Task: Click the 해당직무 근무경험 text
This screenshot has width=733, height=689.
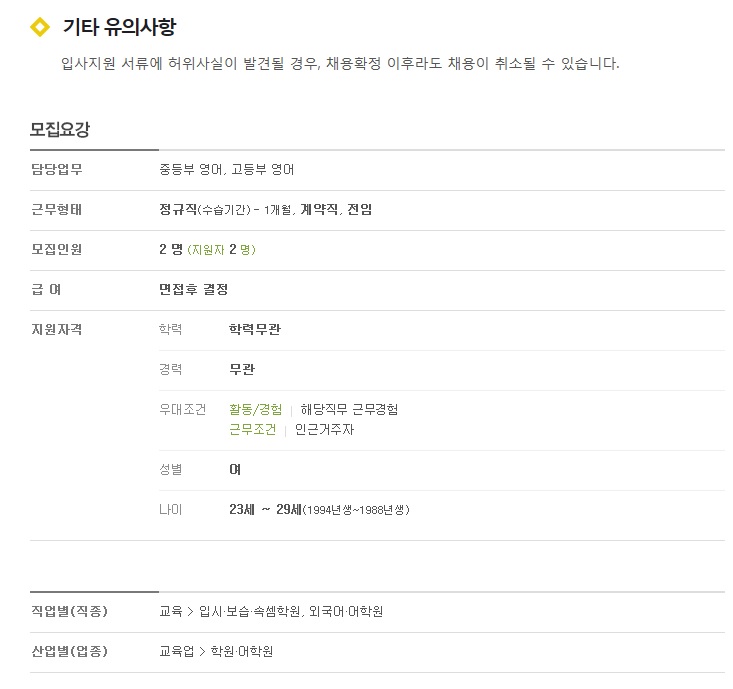Action: pyautogui.click(x=349, y=409)
